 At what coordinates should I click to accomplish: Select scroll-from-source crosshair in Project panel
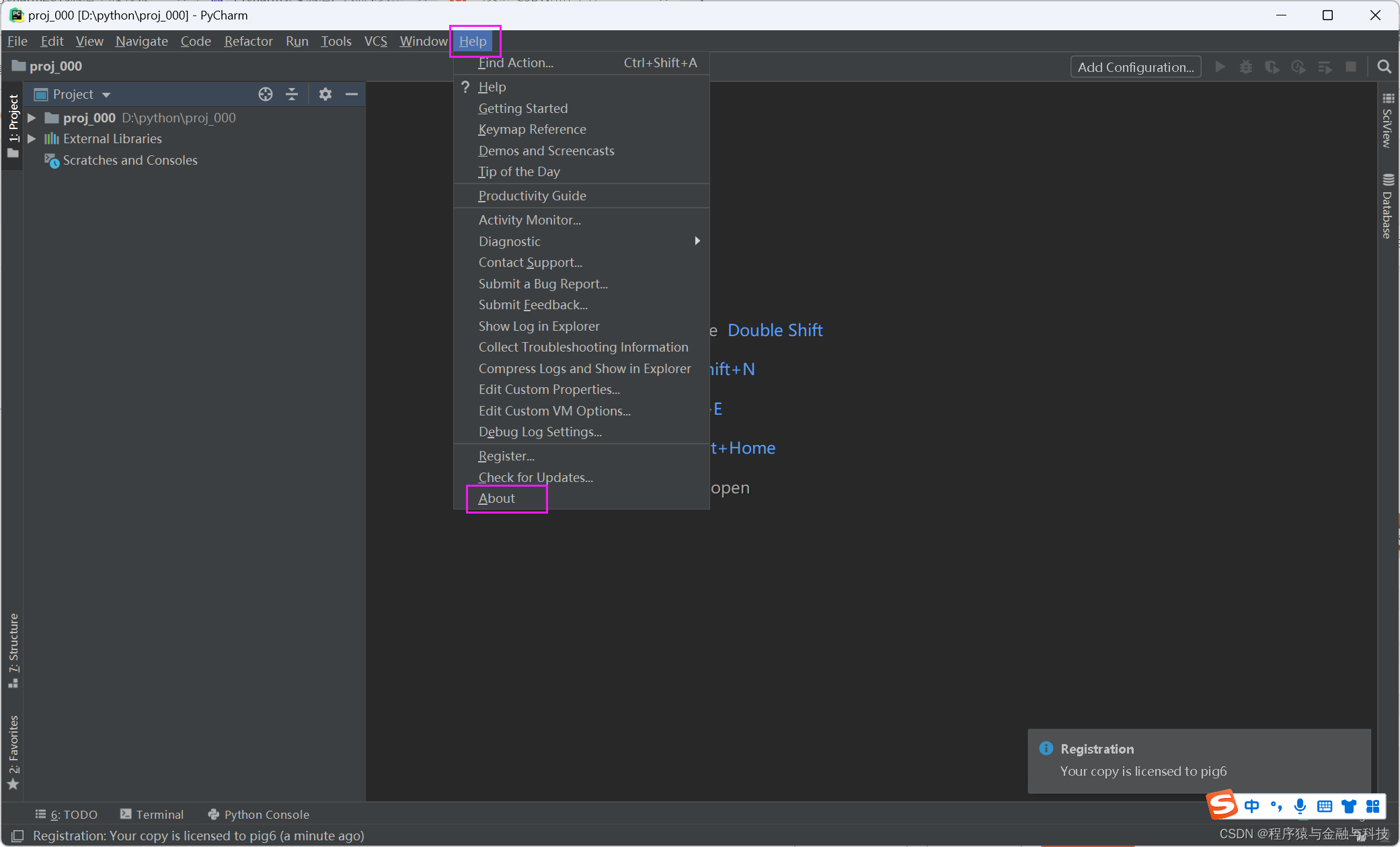[265, 94]
